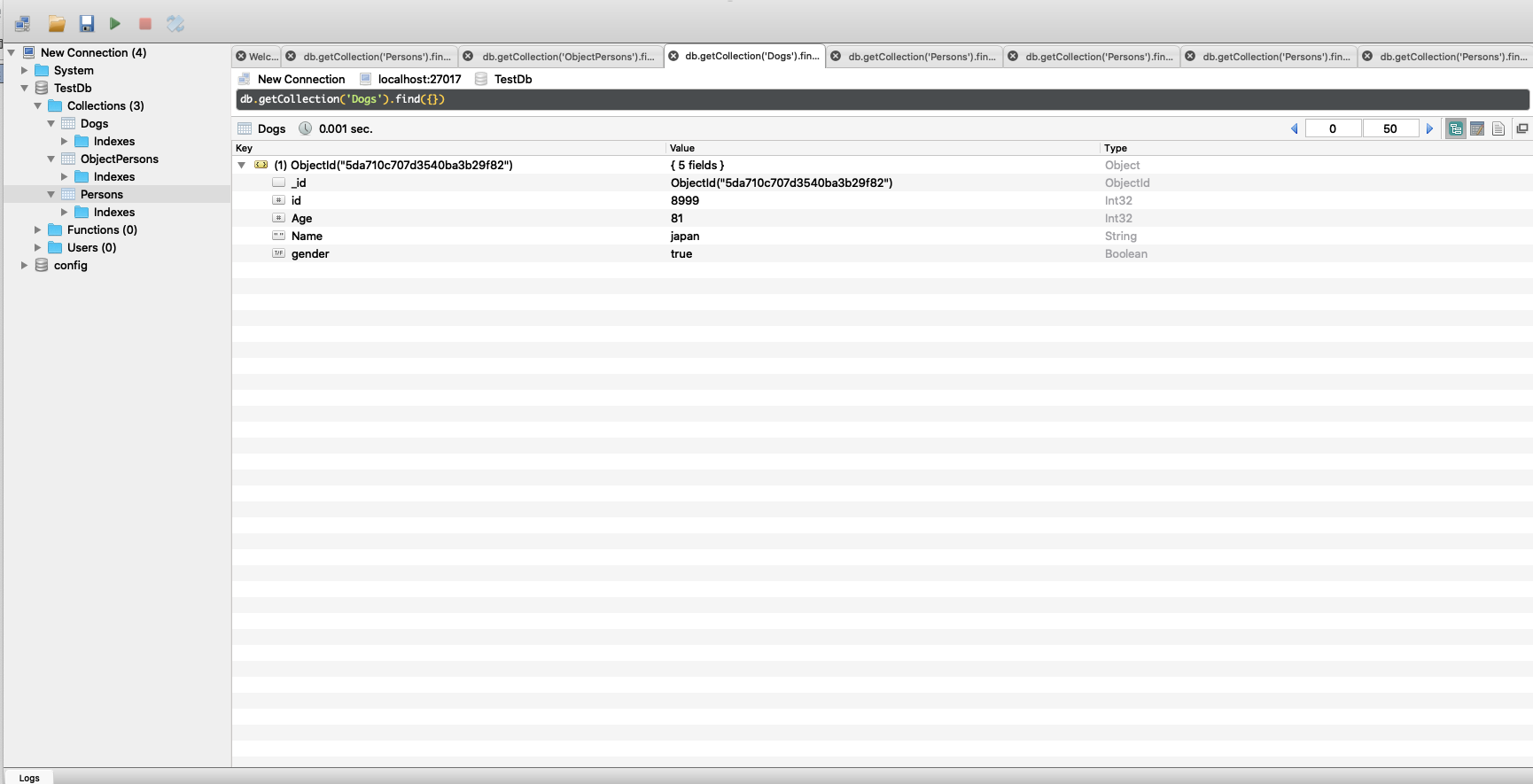Click the New Connection (4) computer icon
Screen dimensions: 1533x784
(28, 52)
